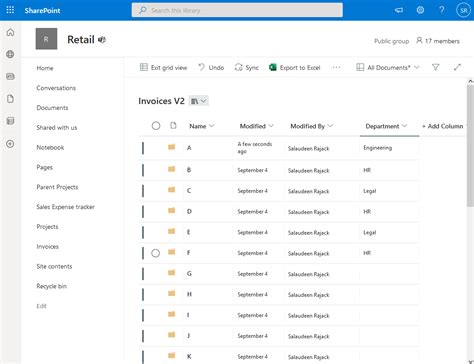This screenshot has width=474, height=364.
Task: Open the Name column header menu
Action: [x=202, y=126]
